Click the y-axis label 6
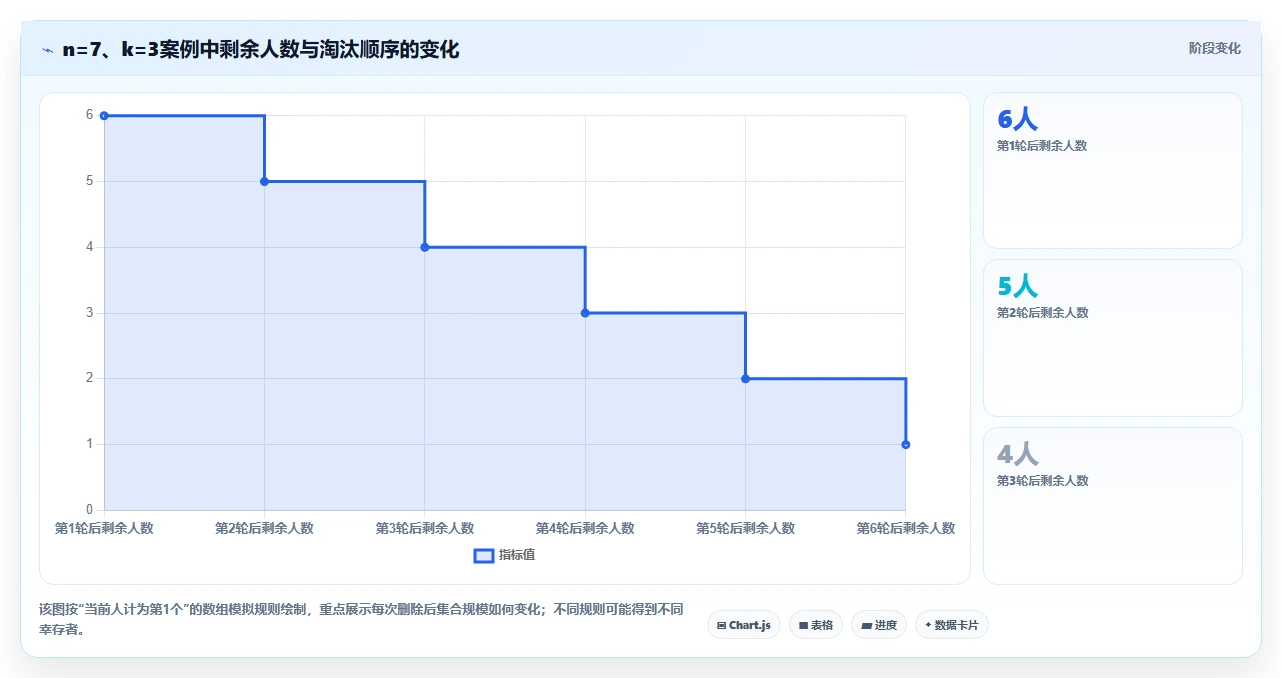The height and width of the screenshot is (678, 1282). [89, 115]
